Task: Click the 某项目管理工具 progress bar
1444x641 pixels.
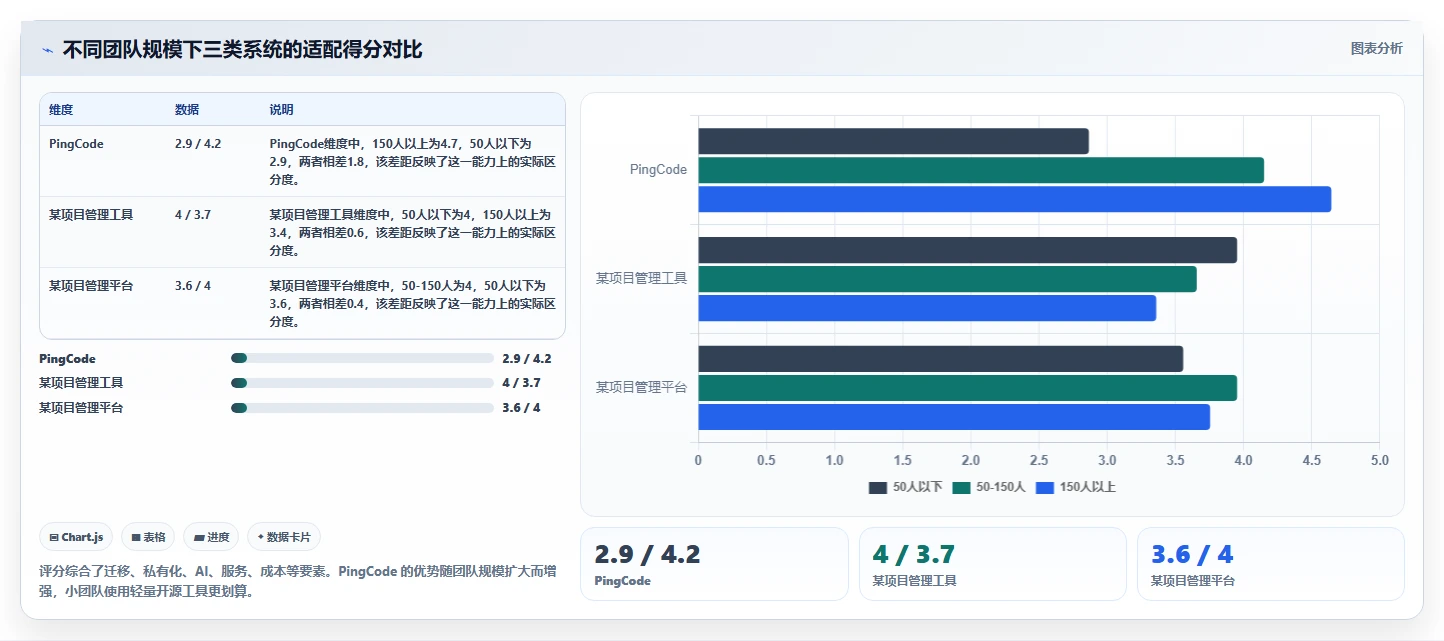Action: (362, 383)
